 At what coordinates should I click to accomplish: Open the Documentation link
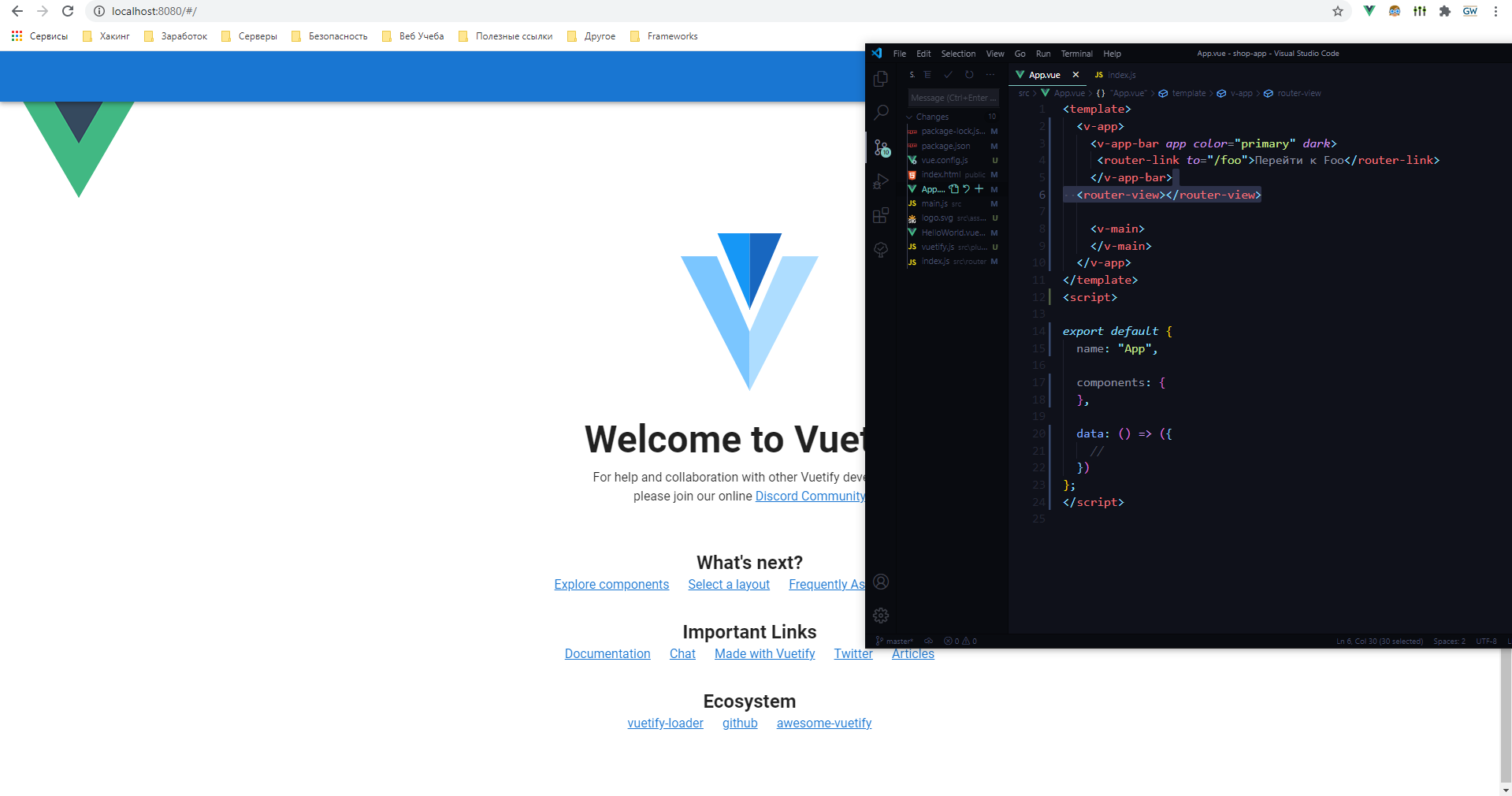(x=607, y=653)
